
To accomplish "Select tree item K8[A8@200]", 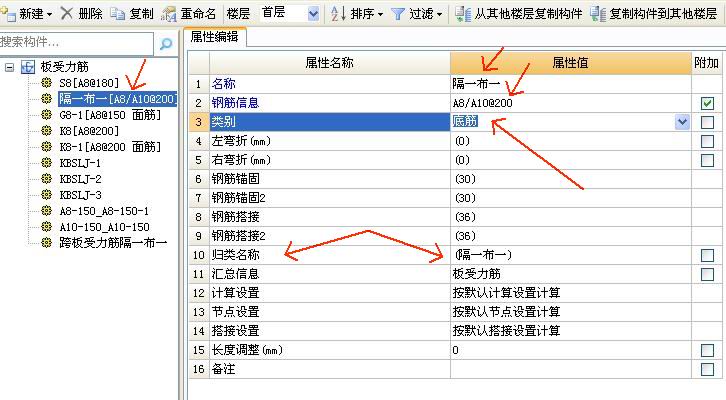I will [x=89, y=131].
